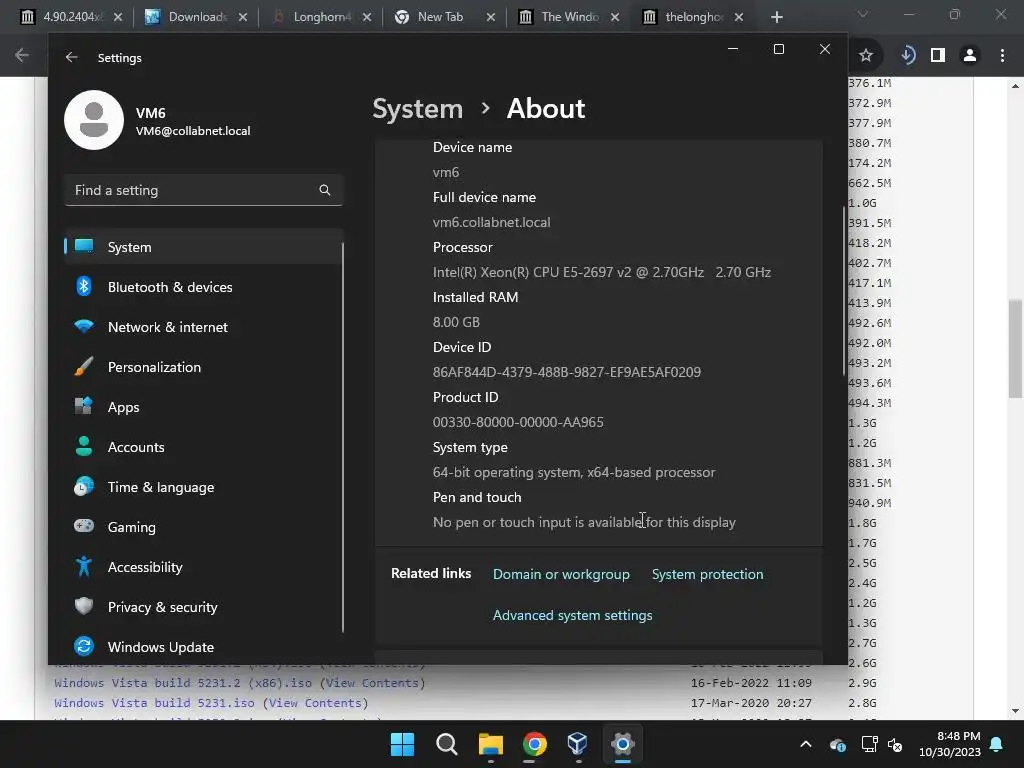This screenshot has height=768, width=1024.
Task: Bookmark this page with the star icon
Action: [x=865, y=56]
